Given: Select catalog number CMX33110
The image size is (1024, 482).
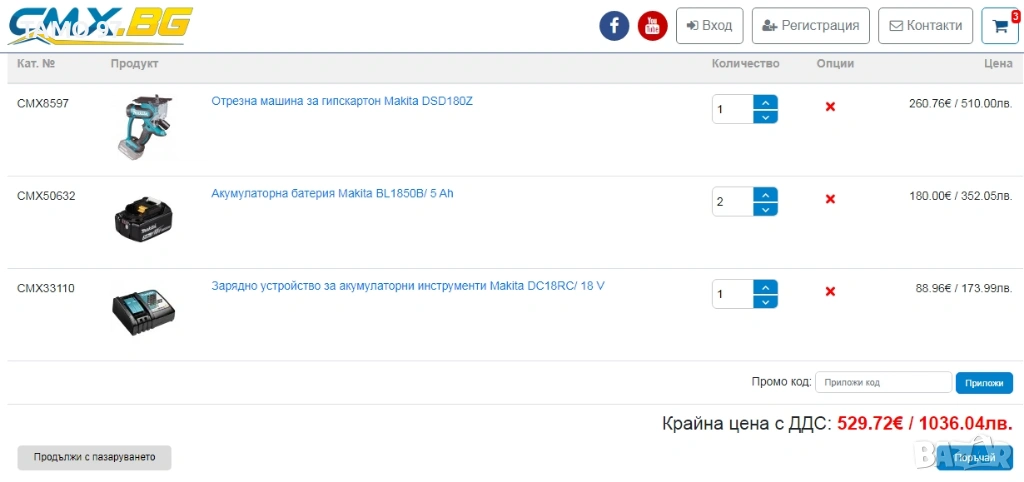Looking at the screenshot, I should pyautogui.click(x=46, y=288).
